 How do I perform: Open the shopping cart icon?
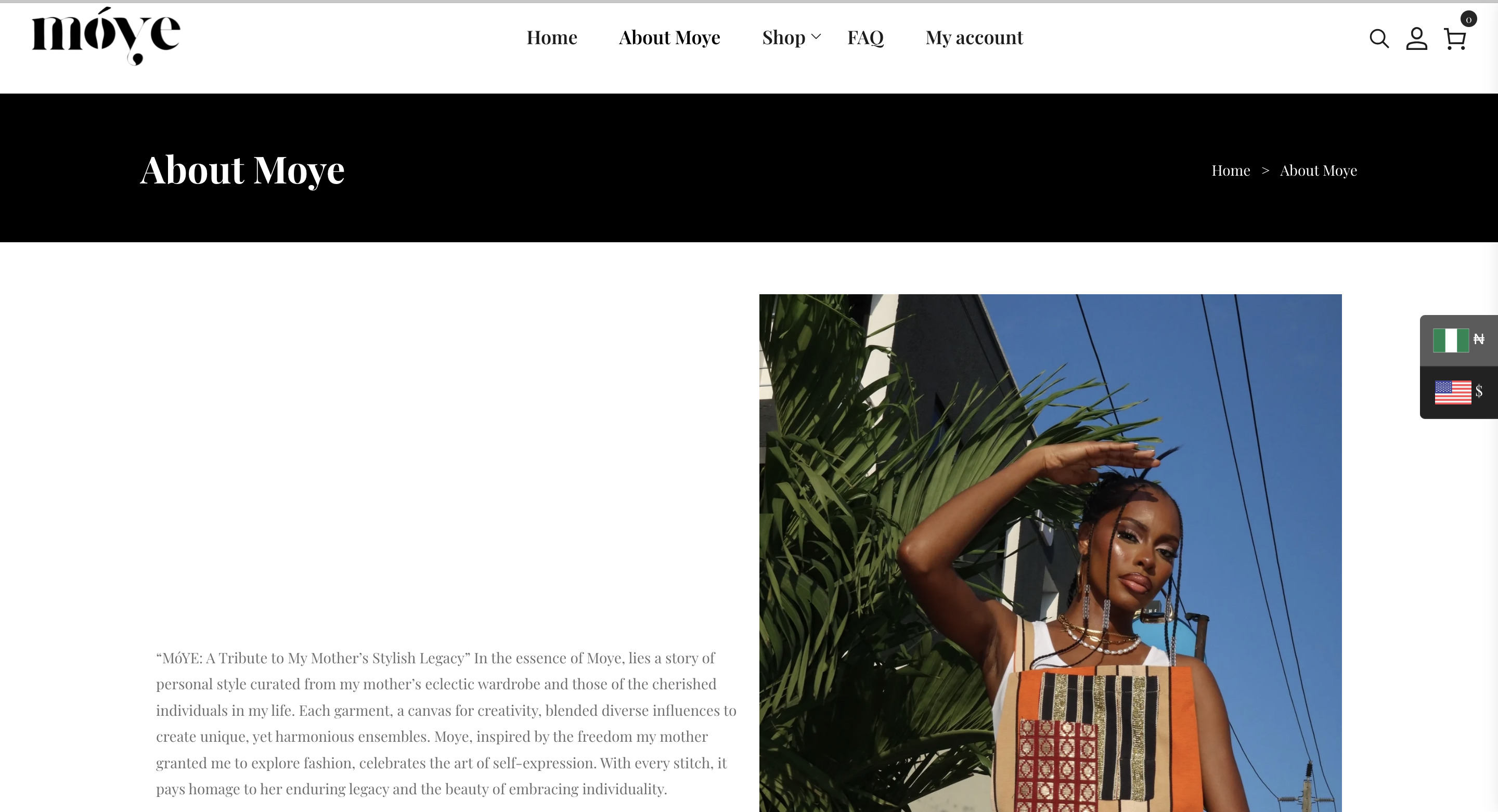tap(1455, 39)
